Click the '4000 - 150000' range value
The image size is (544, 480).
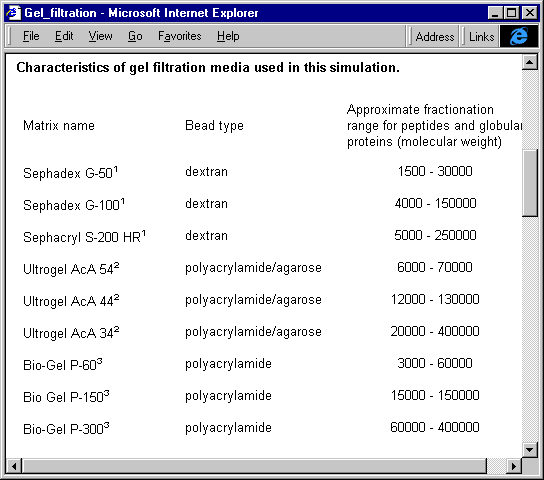pos(435,203)
